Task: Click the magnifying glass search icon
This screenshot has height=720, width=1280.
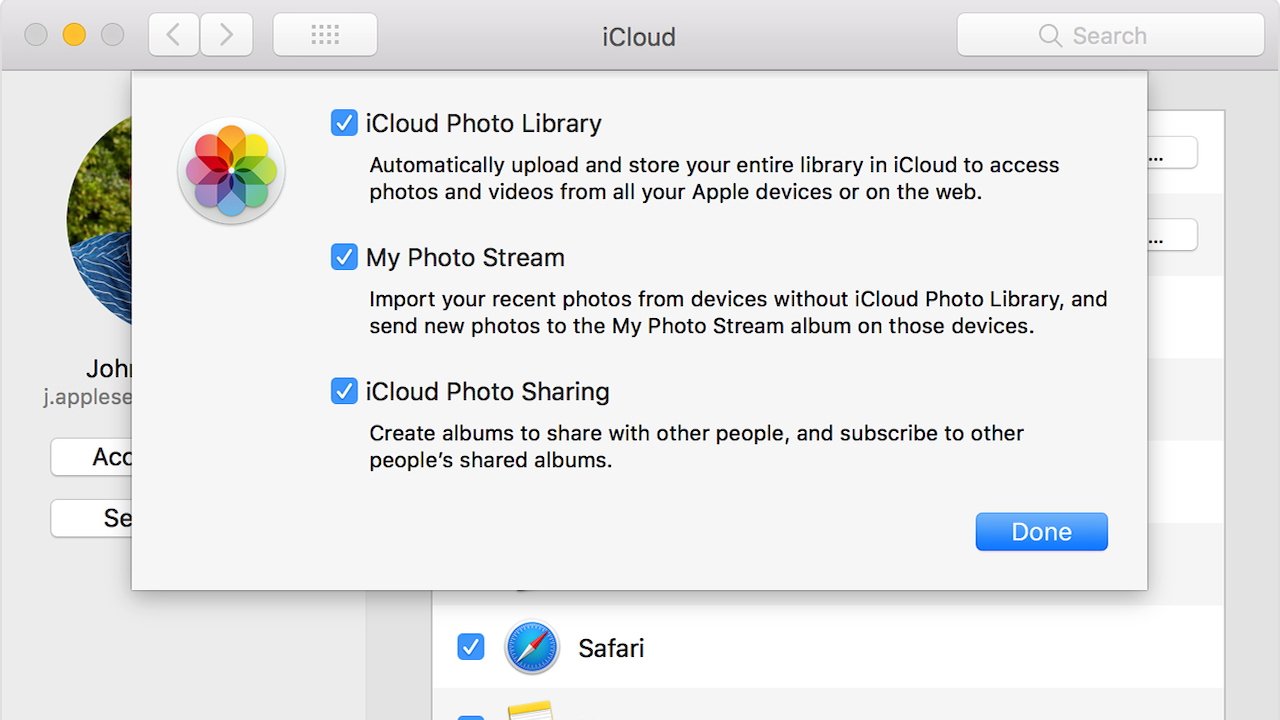Action: (x=1050, y=36)
